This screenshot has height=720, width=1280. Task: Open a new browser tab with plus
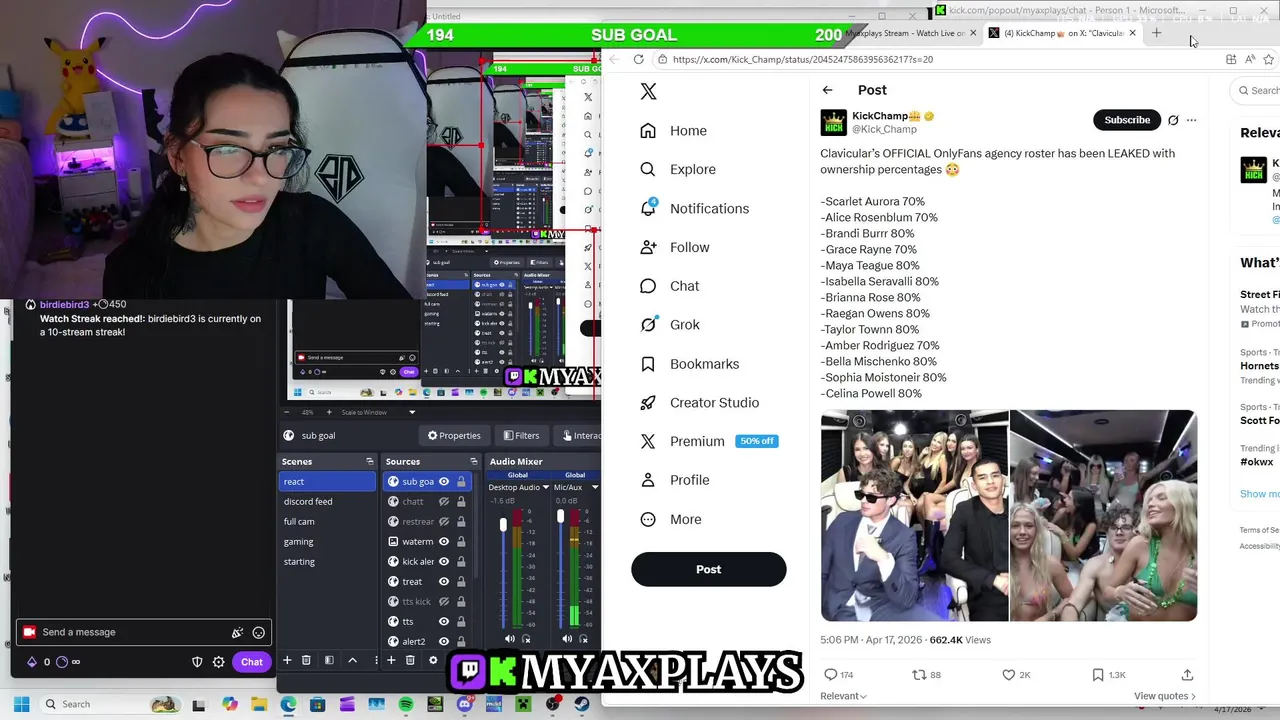pos(1156,33)
